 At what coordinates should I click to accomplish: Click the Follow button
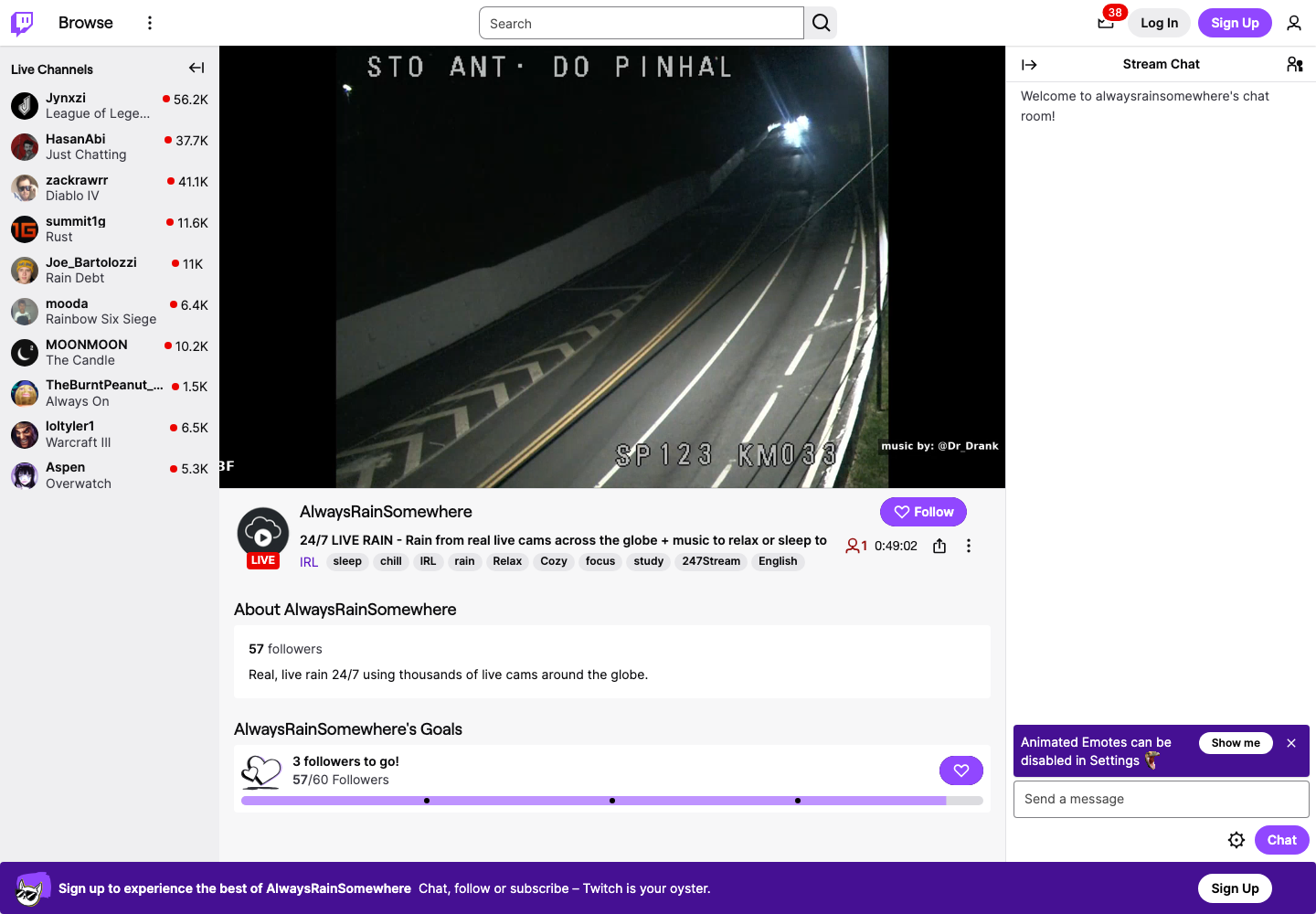(923, 512)
